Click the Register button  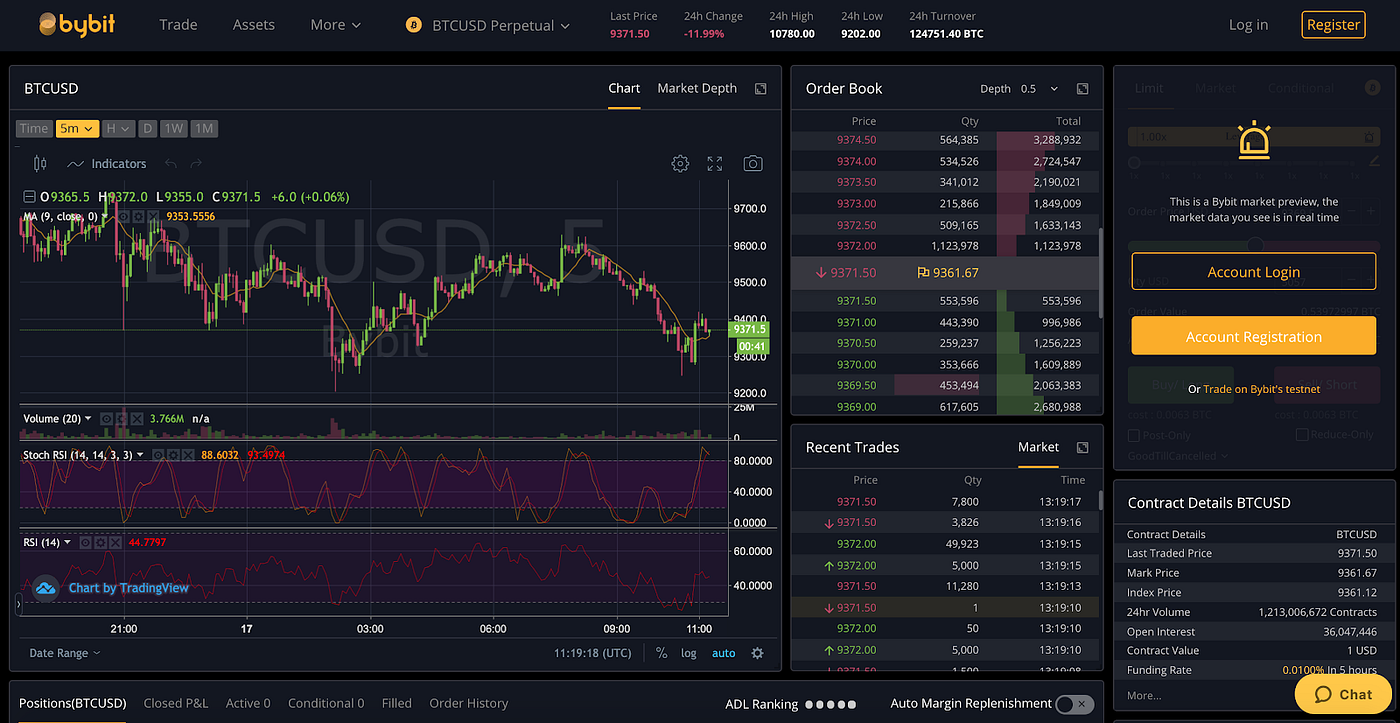1333,24
